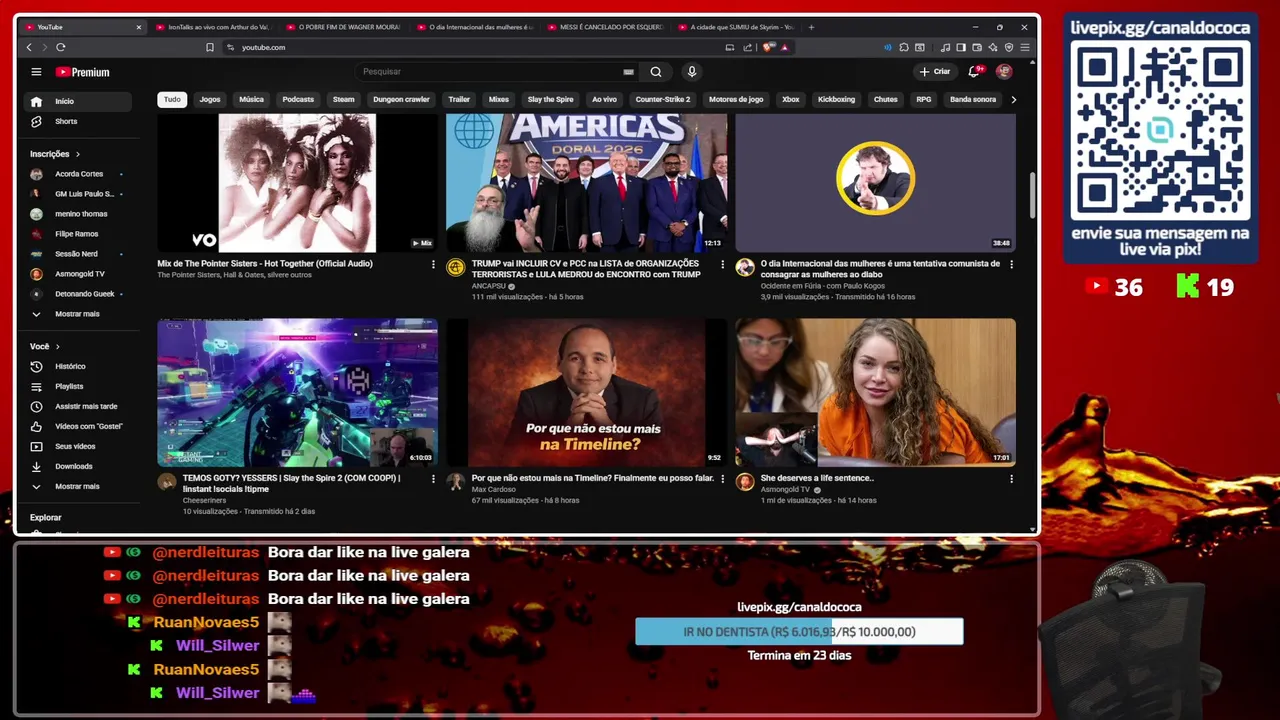The width and height of the screenshot is (1280, 720).
Task: Click the page vertical scrollbar thumb
Action: tap(1032, 196)
